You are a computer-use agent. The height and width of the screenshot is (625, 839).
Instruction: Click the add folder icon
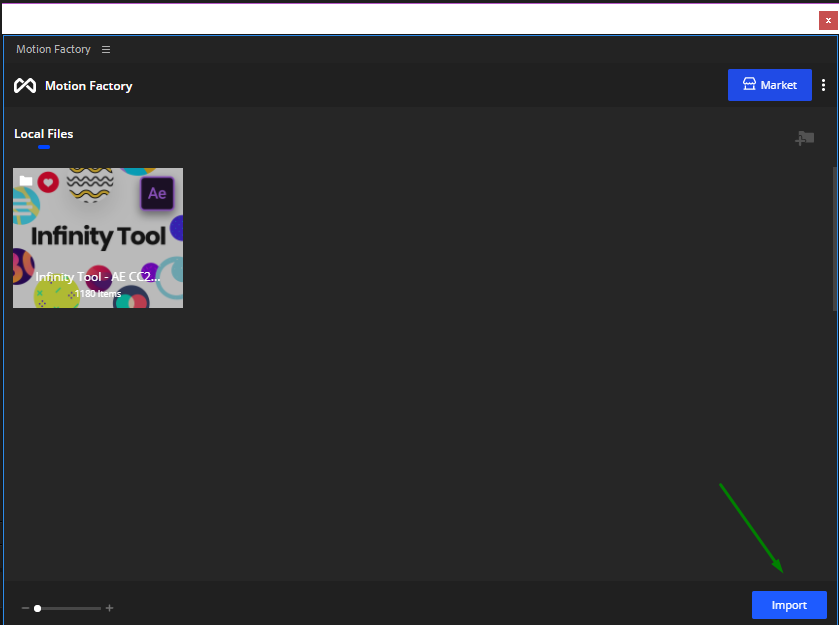point(804,138)
